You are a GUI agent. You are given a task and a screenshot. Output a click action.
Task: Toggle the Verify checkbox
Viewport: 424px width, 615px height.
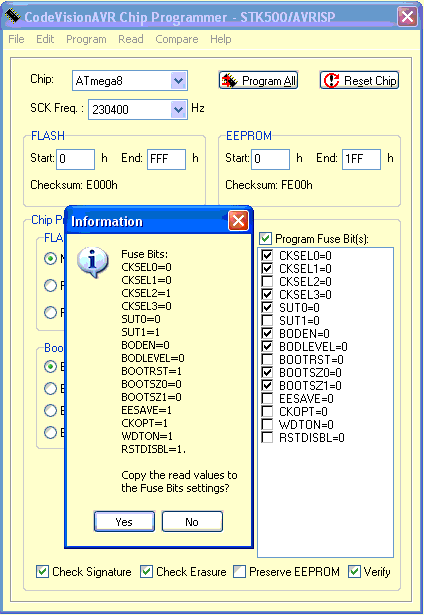[354, 572]
